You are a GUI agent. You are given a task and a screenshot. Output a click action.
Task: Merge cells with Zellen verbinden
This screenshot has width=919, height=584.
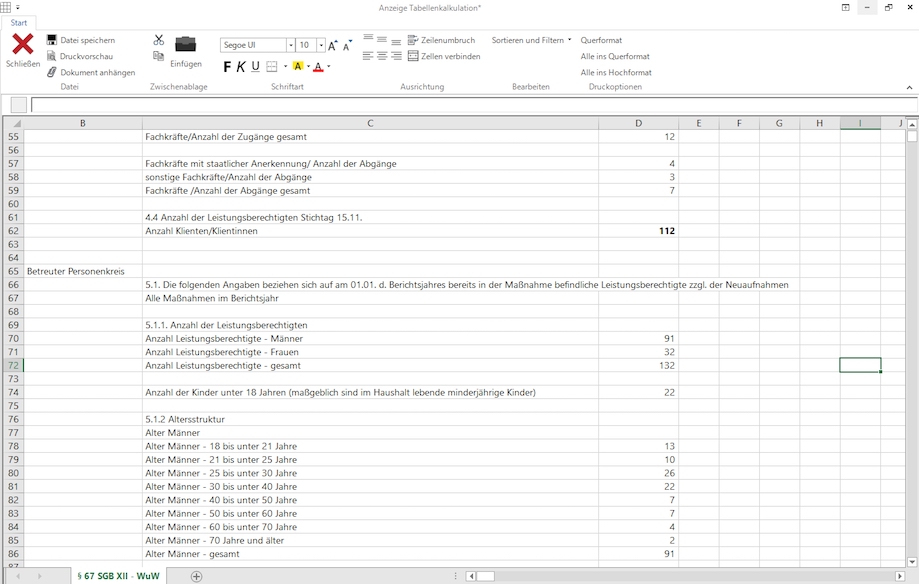pyautogui.click(x=444, y=56)
